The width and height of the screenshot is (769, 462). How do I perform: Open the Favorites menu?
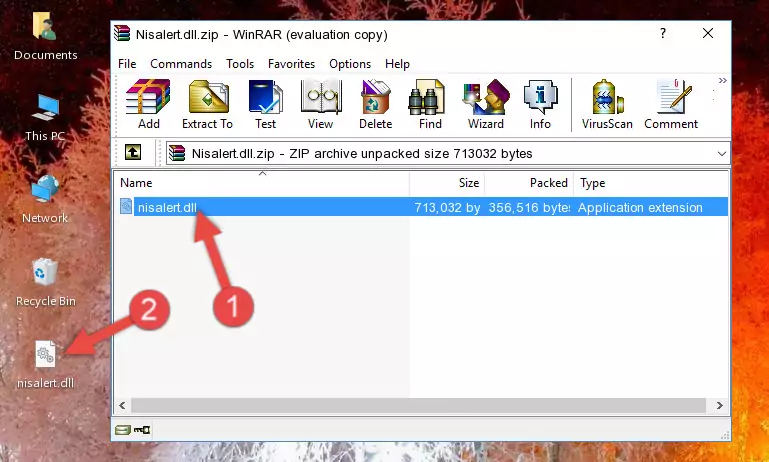pos(291,64)
